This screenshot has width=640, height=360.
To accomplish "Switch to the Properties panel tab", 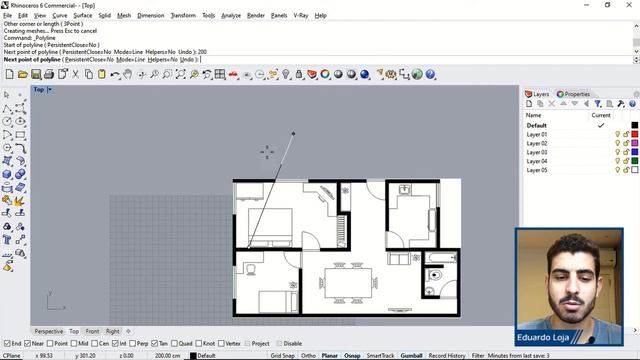I will 573,94.
